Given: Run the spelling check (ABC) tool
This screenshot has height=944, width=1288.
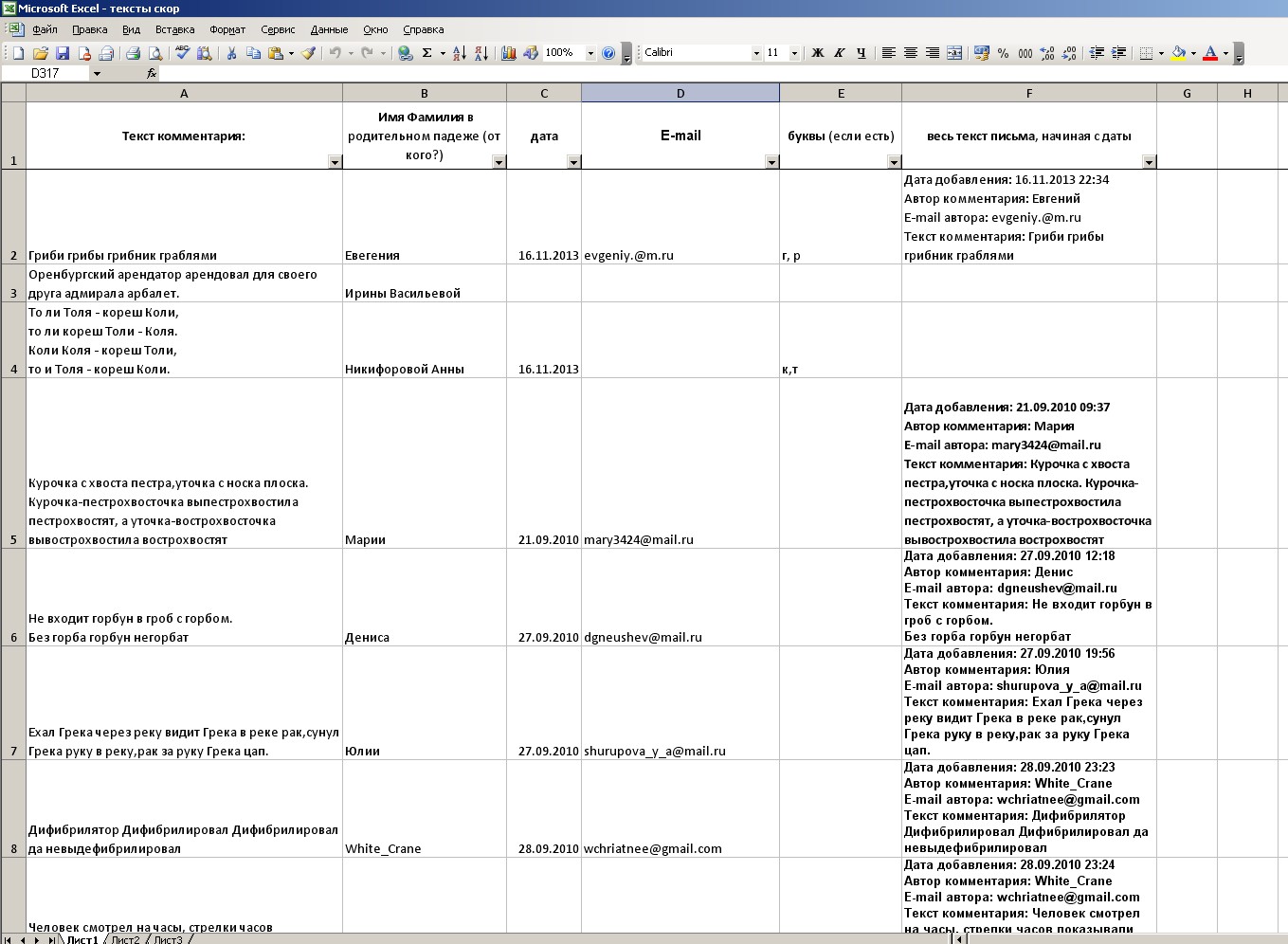Looking at the screenshot, I should coord(182,53).
